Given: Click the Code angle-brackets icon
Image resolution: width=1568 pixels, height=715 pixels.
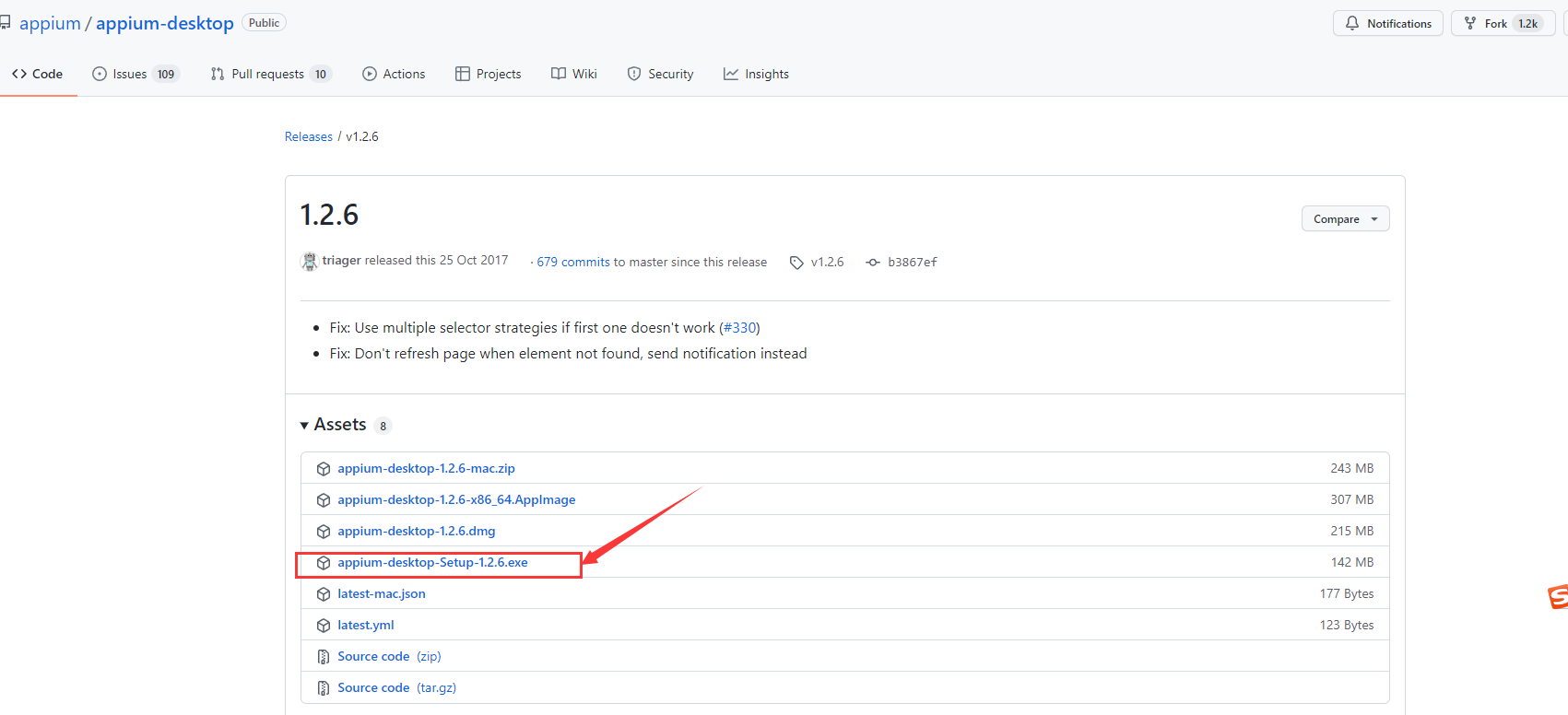Looking at the screenshot, I should point(19,74).
